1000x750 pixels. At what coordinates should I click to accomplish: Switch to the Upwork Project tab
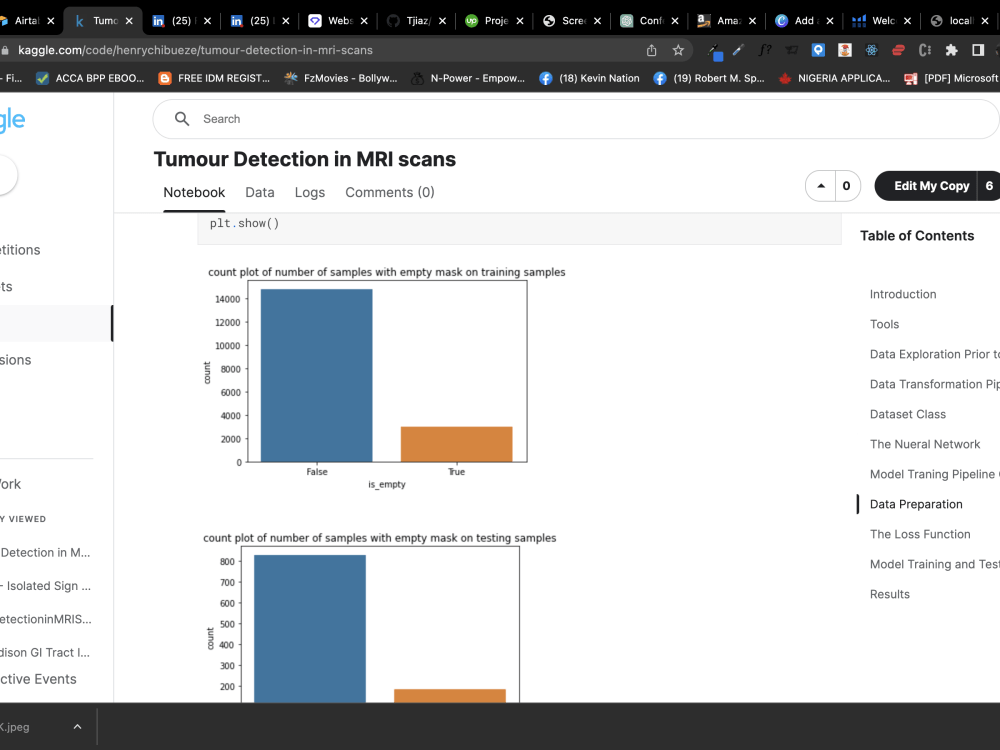[x=488, y=21]
